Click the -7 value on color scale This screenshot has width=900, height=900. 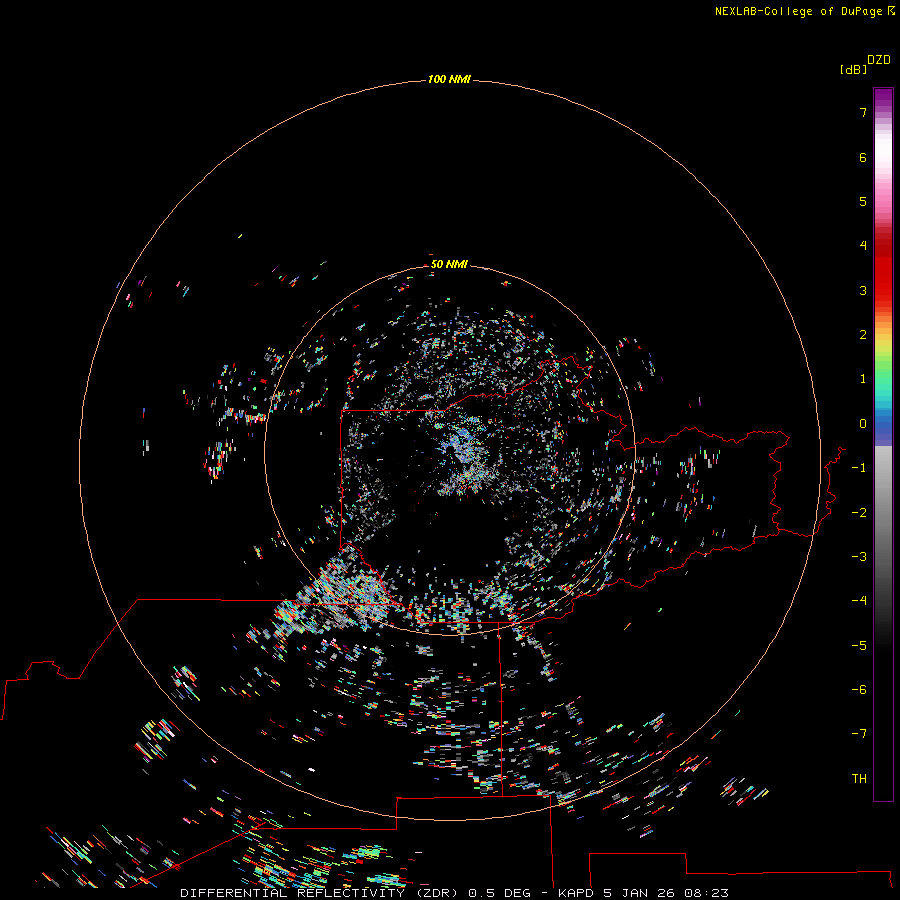tap(859, 734)
